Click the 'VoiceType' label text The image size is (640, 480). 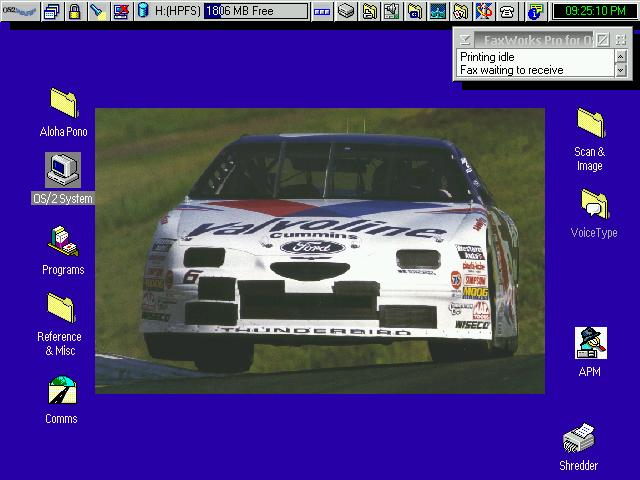point(594,233)
